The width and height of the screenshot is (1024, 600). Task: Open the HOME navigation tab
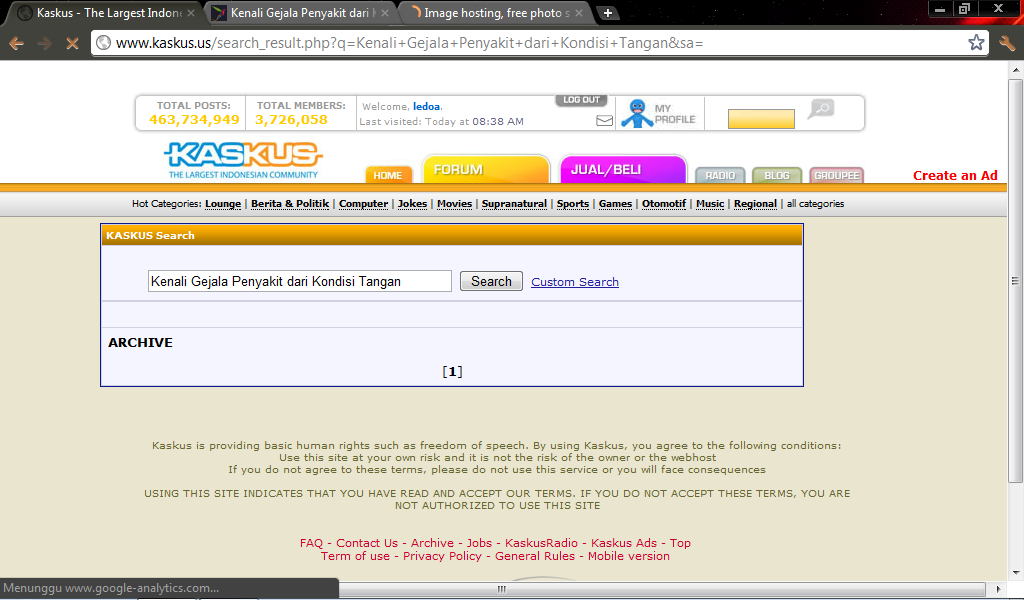point(388,175)
